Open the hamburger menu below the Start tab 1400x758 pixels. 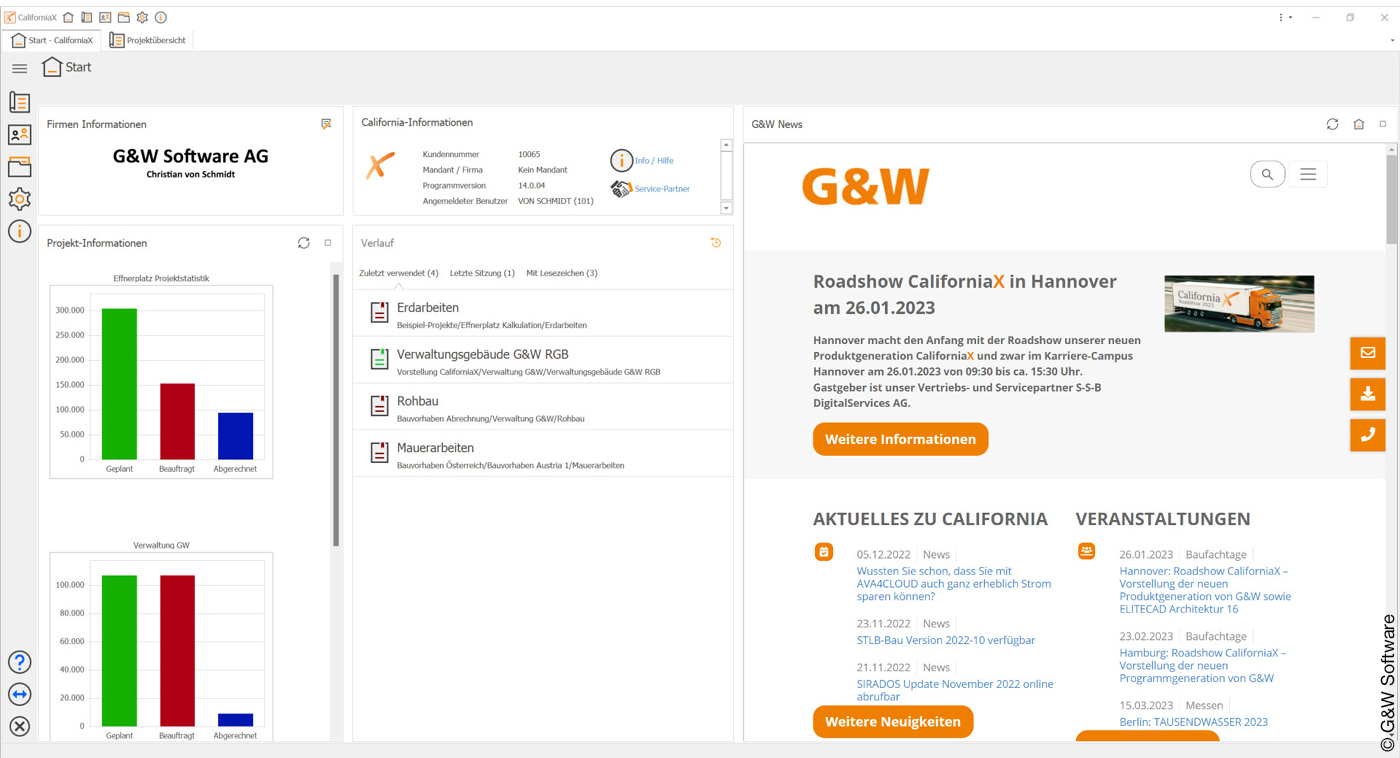tap(19, 67)
